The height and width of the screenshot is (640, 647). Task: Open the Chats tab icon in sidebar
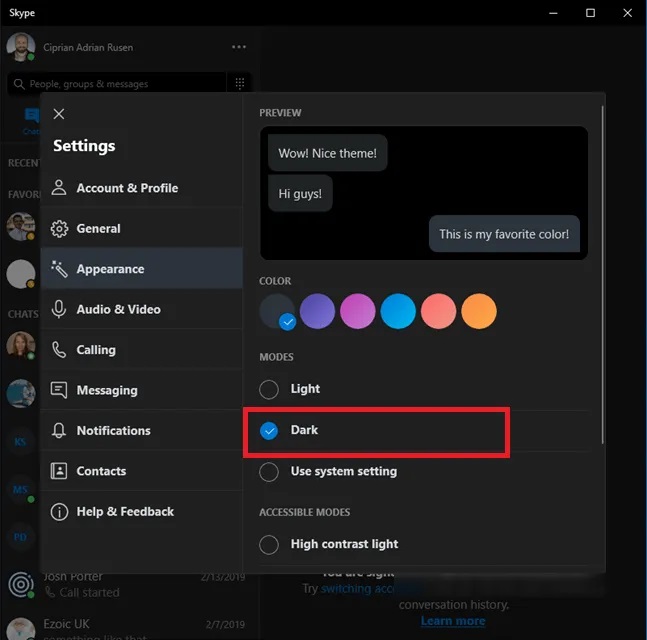click(x=32, y=116)
